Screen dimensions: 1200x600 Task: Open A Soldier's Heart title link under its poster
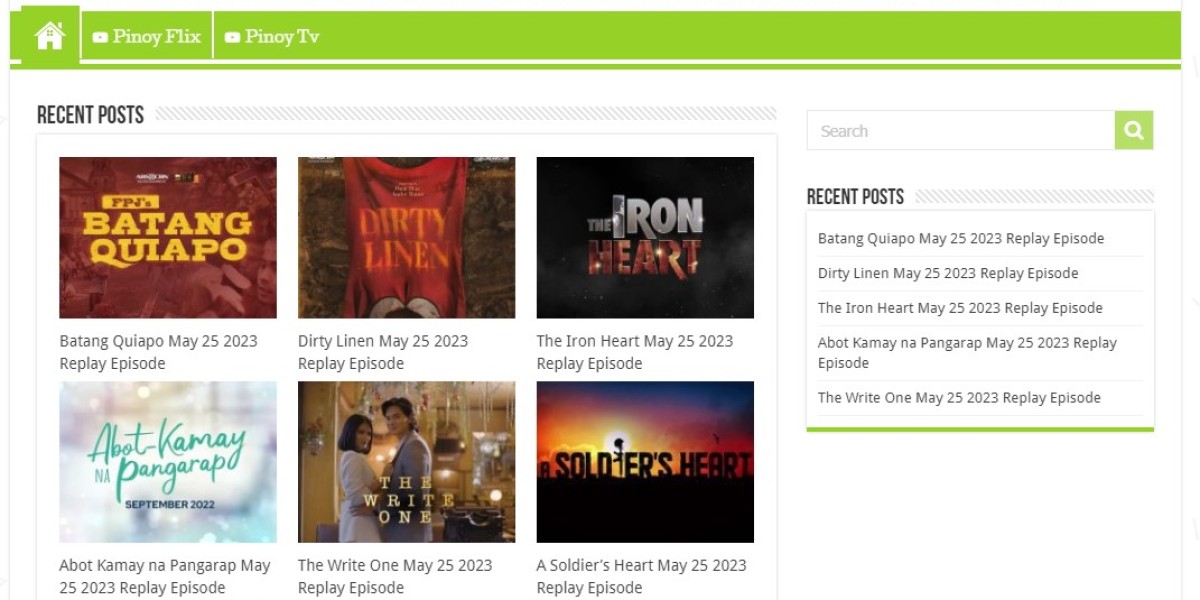(x=642, y=576)
